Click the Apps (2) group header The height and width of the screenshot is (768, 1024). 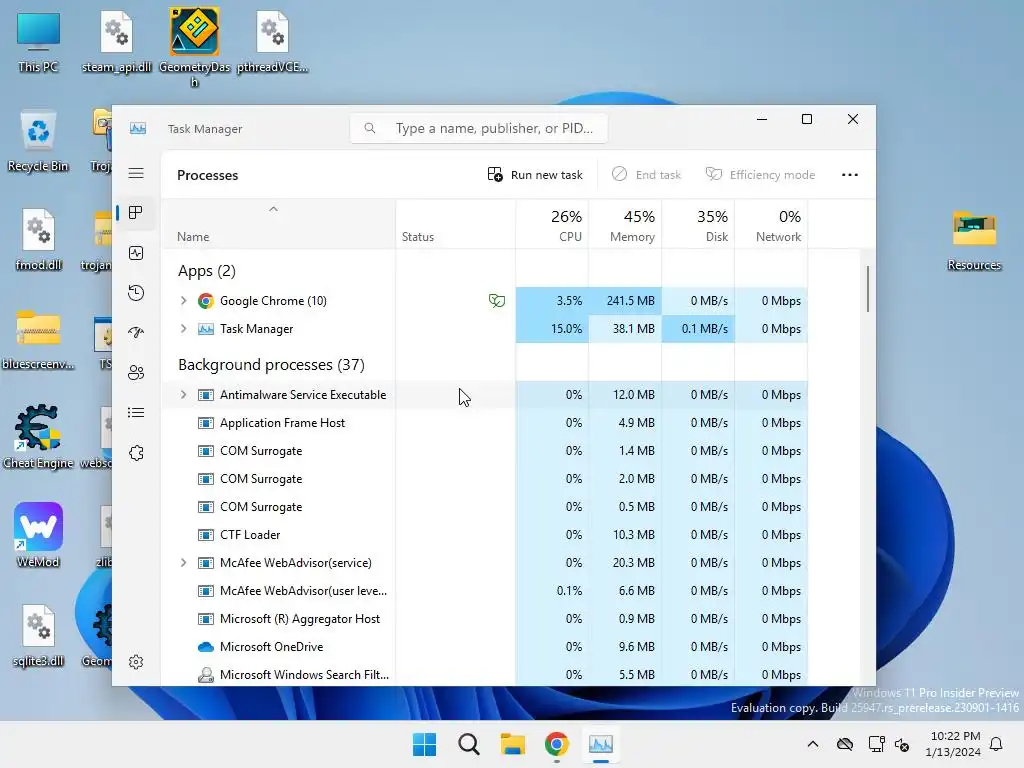[206, 270]
